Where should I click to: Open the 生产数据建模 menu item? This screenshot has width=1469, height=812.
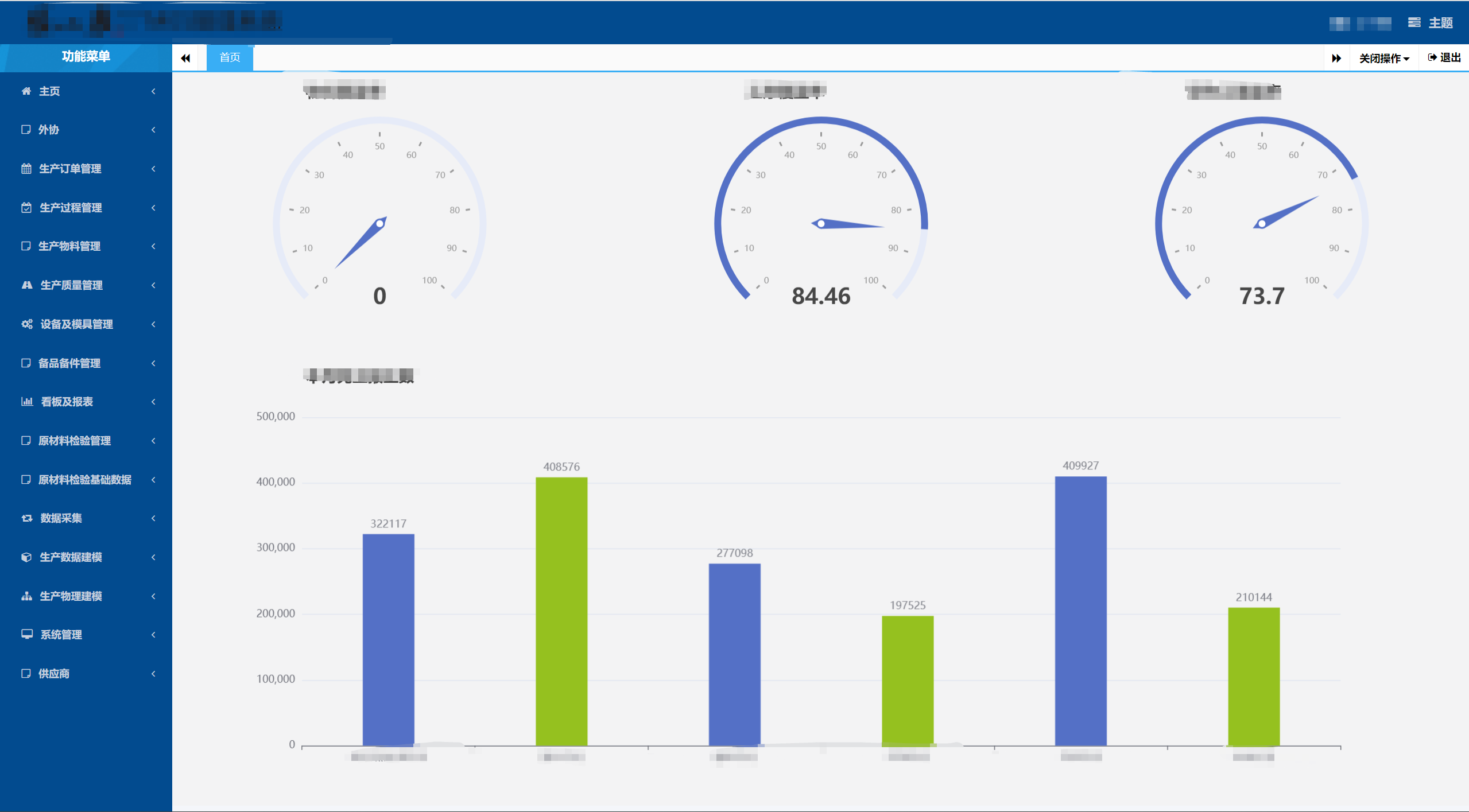coord(86,557)
